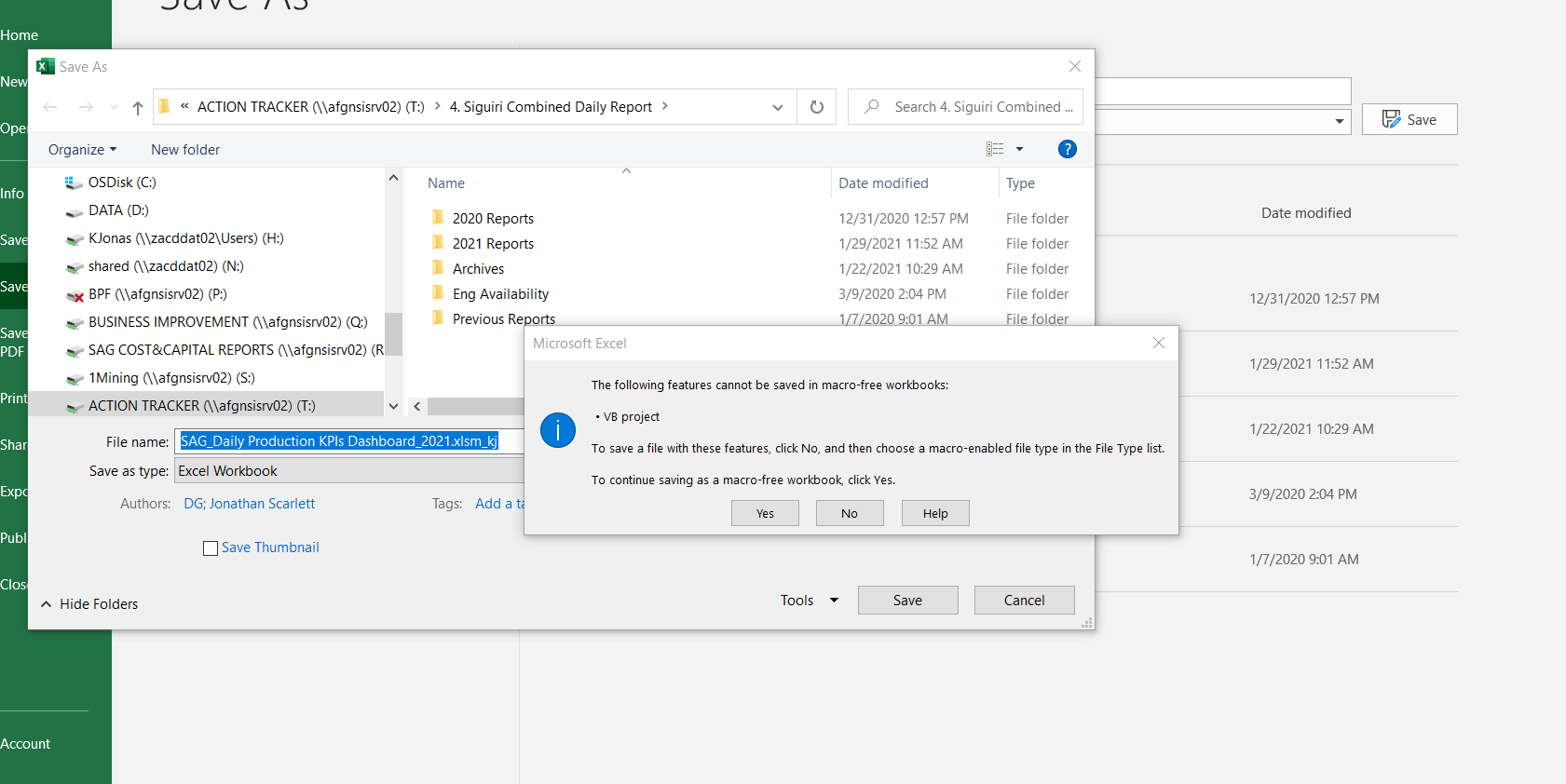Click the forward navigation arrow
The width and height of the screenshot is (1566, 784).
coord(86,108)
